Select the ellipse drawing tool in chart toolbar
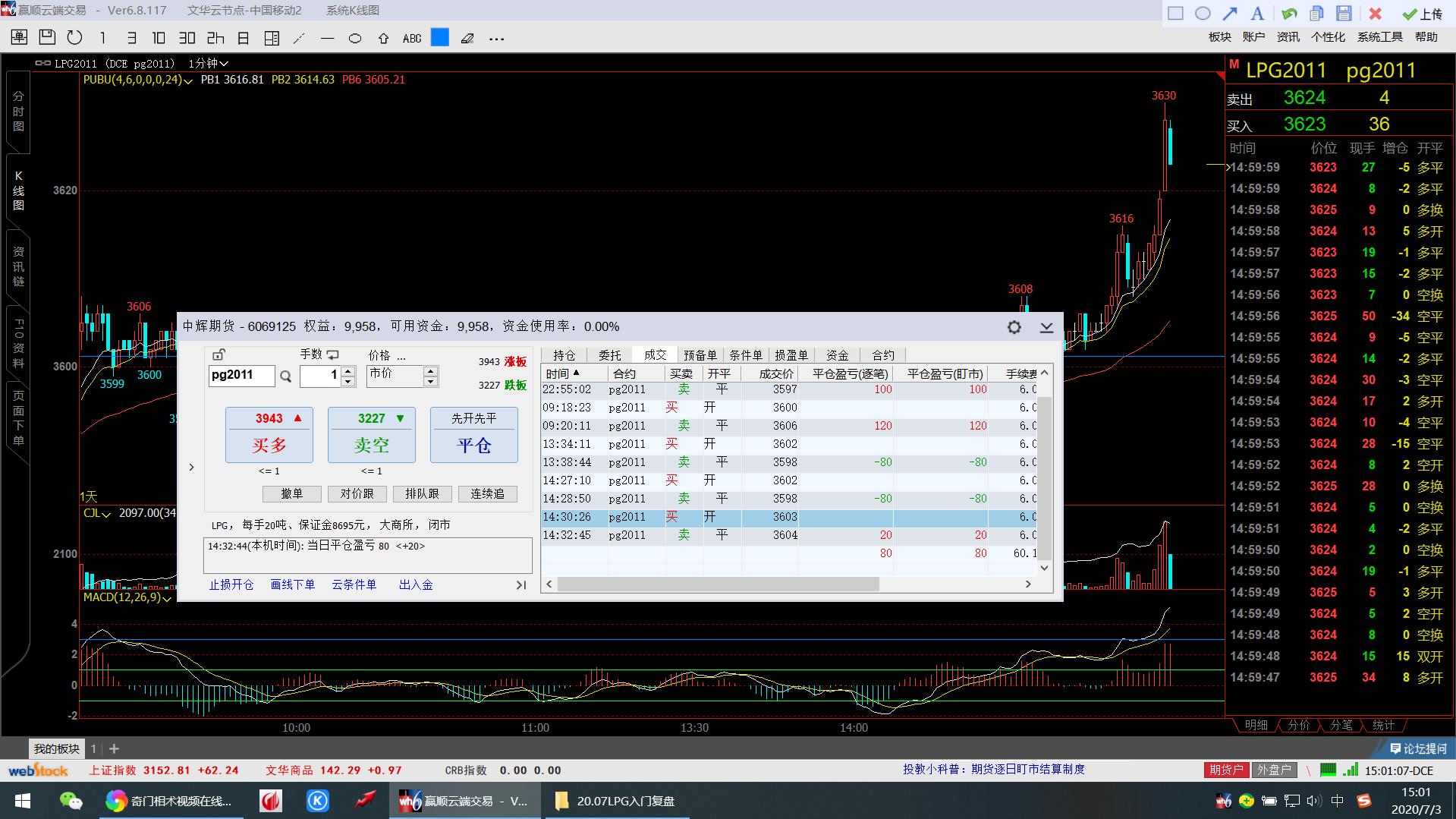Screen dimensions: 1456x819 click(x=355, y=38)
